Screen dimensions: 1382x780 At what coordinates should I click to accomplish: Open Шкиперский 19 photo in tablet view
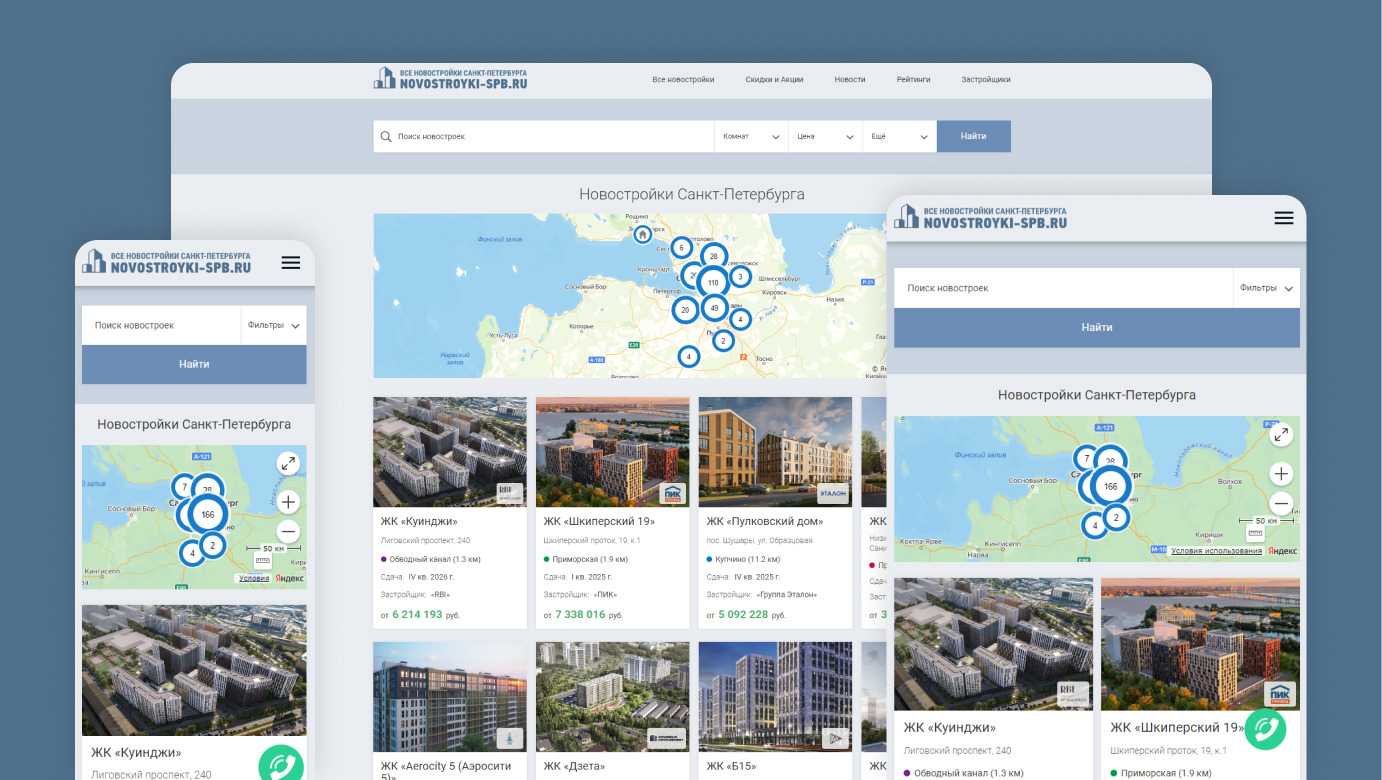[1200, 644]
